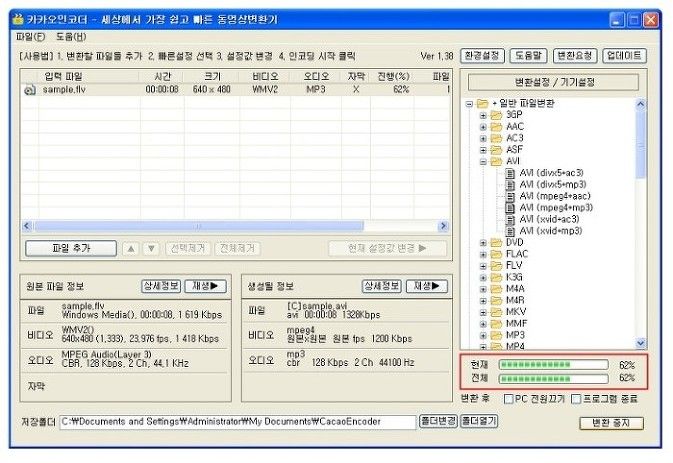Image resolution: width=673 pixels, height=463 pixels.
Task: Expand the FLAC folder node
Action: (x=483, y=254)
